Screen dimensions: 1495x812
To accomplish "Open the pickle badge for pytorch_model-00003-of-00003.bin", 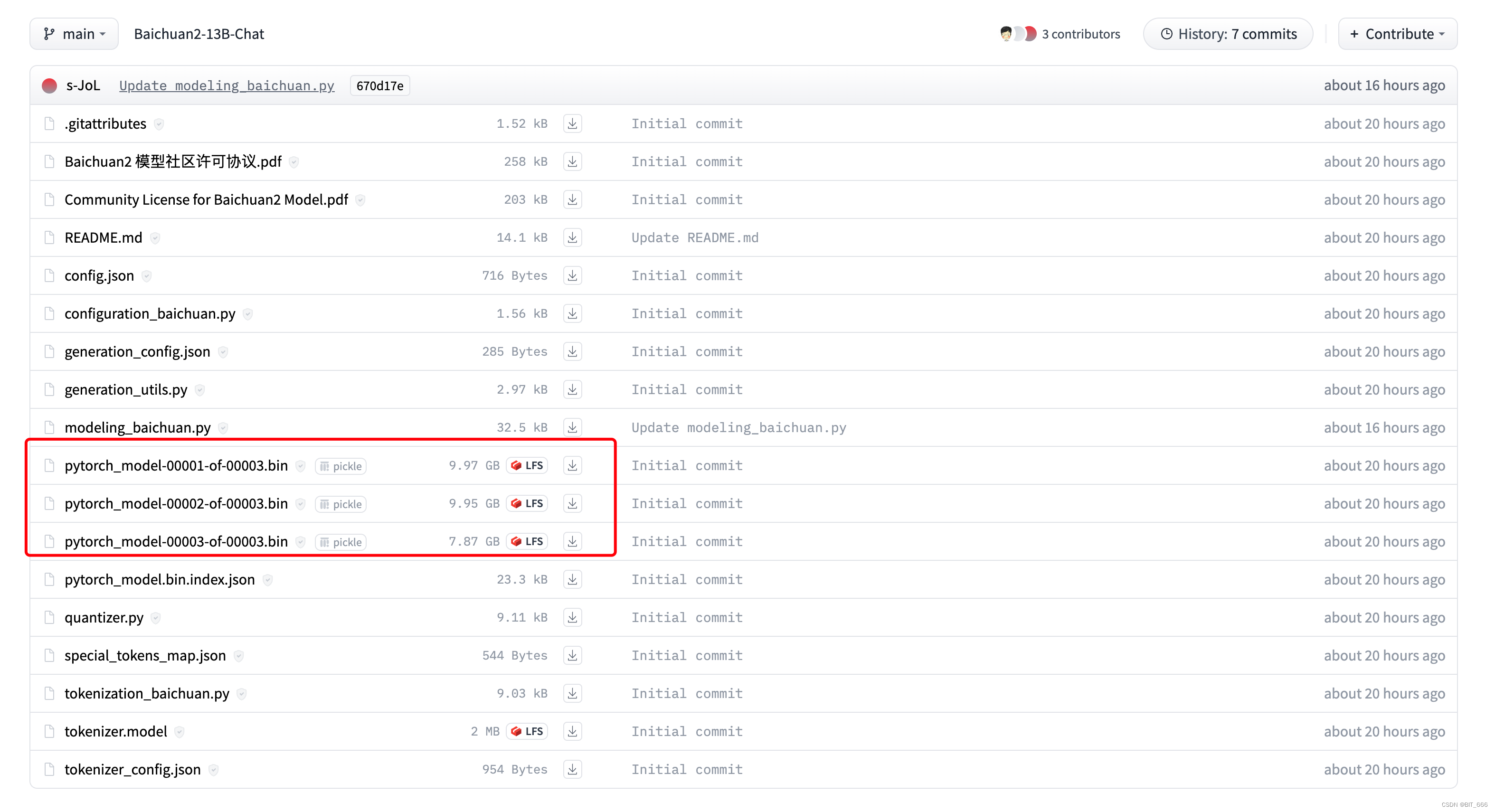I will (341, 542).
